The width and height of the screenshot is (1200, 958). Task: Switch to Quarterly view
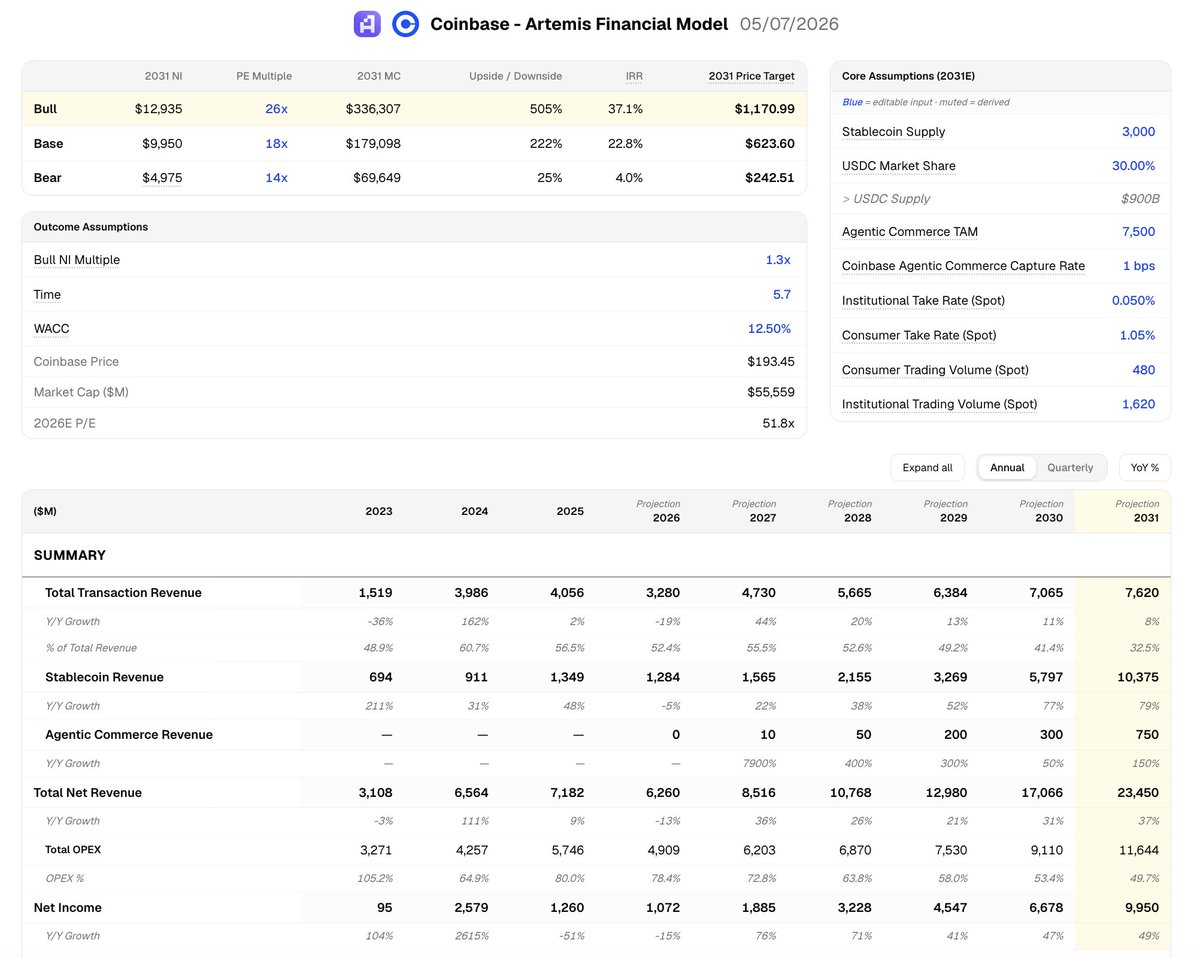pos(1070,467)
